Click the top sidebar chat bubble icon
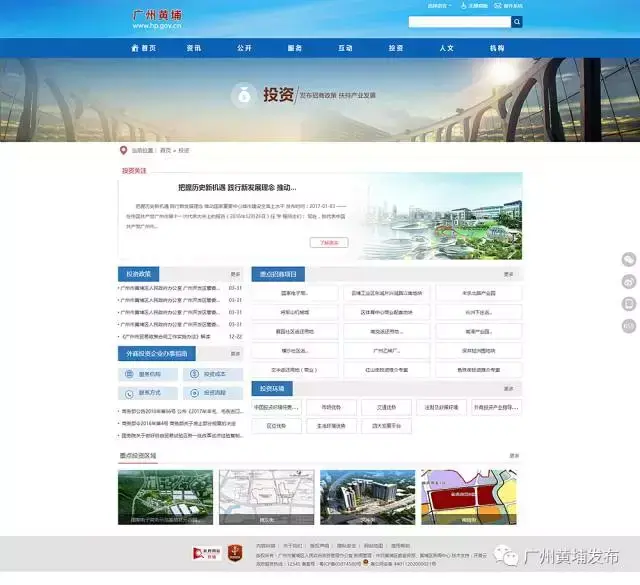640x585 pixels. tap(629, 259)
